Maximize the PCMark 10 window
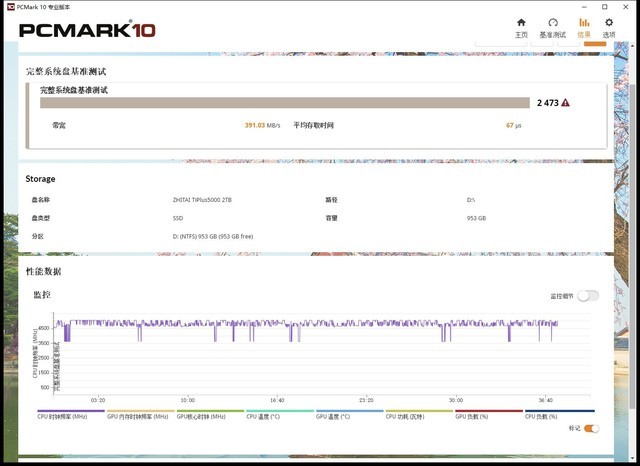Image resolution: width=640 pixels, height=466 pixels. 604,7
